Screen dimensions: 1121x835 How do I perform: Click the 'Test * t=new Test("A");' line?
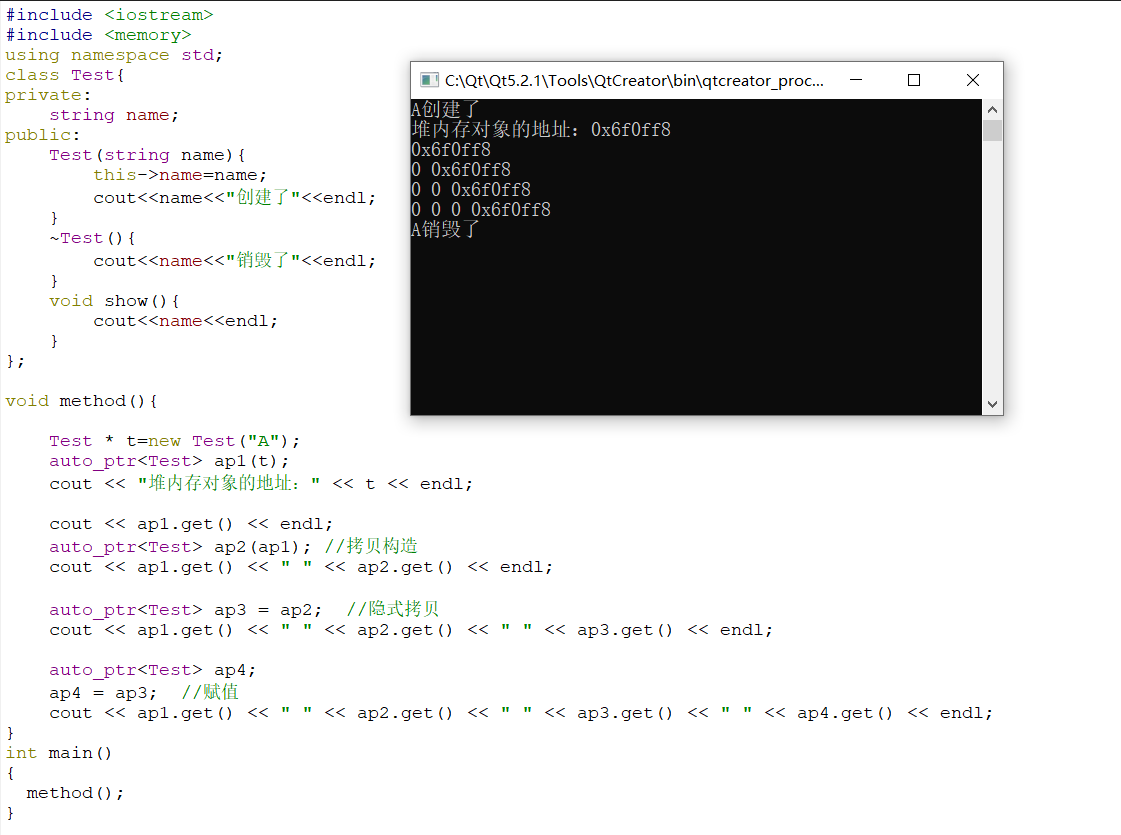pos(174,441)
